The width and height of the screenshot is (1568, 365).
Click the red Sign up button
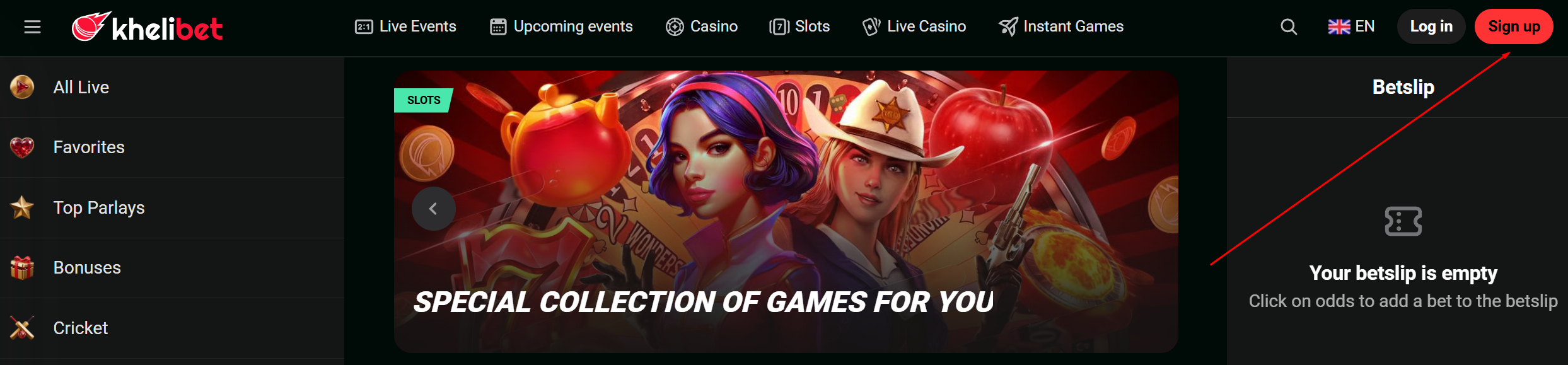pos(1514,26)
